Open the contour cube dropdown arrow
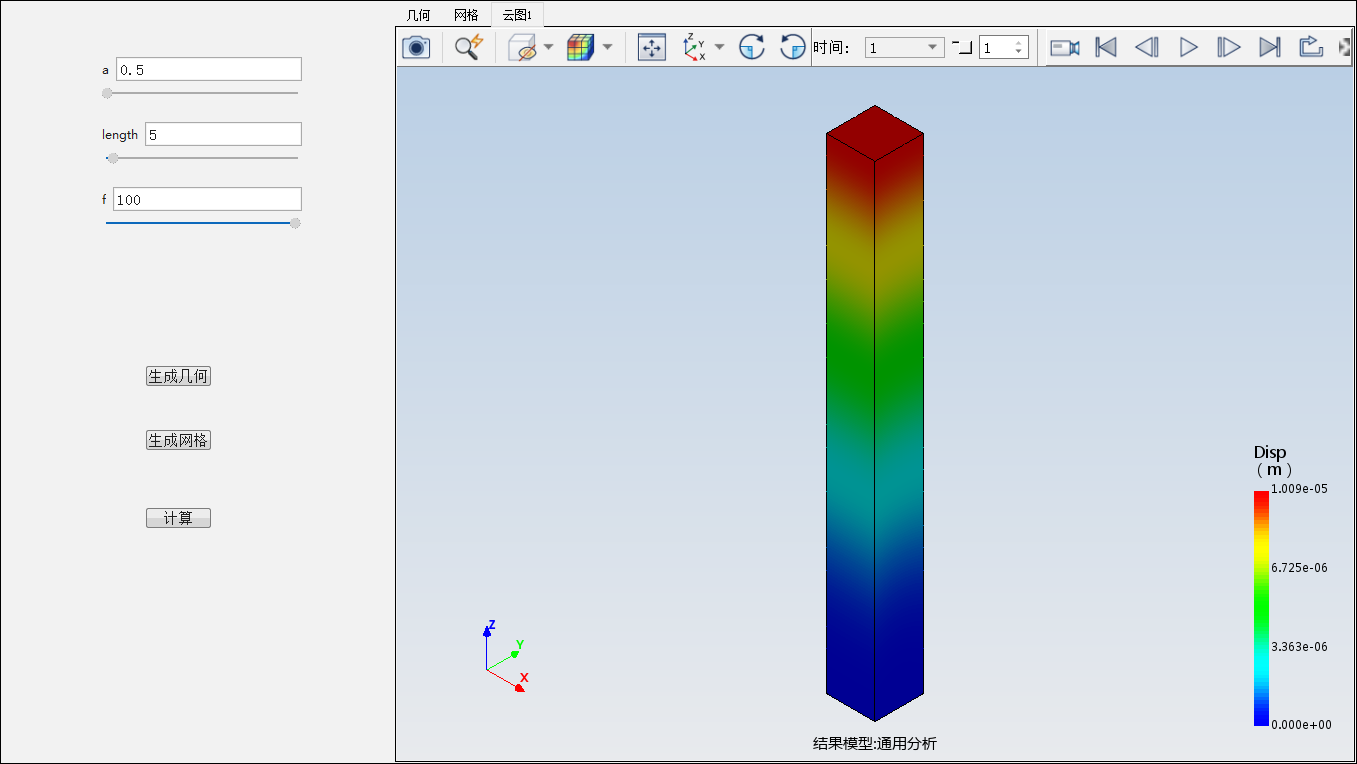1357x764 pixels. (x=607, y=47)
